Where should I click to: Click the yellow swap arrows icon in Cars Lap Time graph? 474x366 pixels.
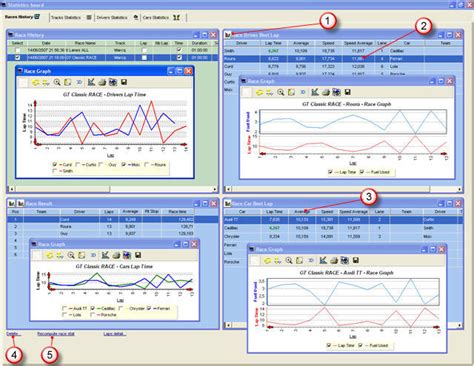[x=60, y=255]
